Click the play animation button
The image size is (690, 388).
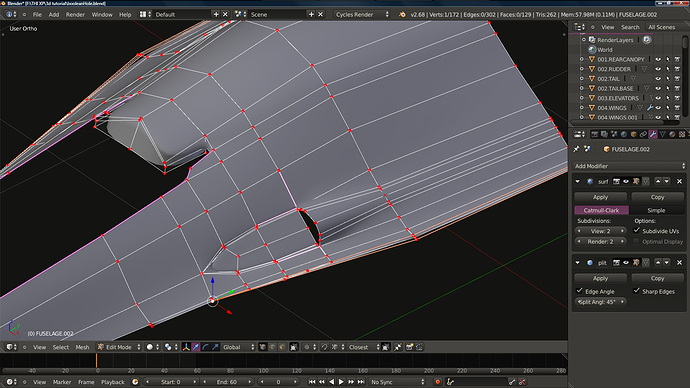click(341, 382)
